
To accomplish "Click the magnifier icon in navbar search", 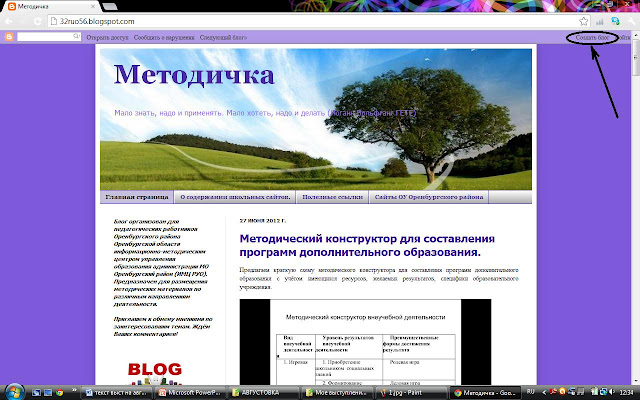I will point(76,36).
